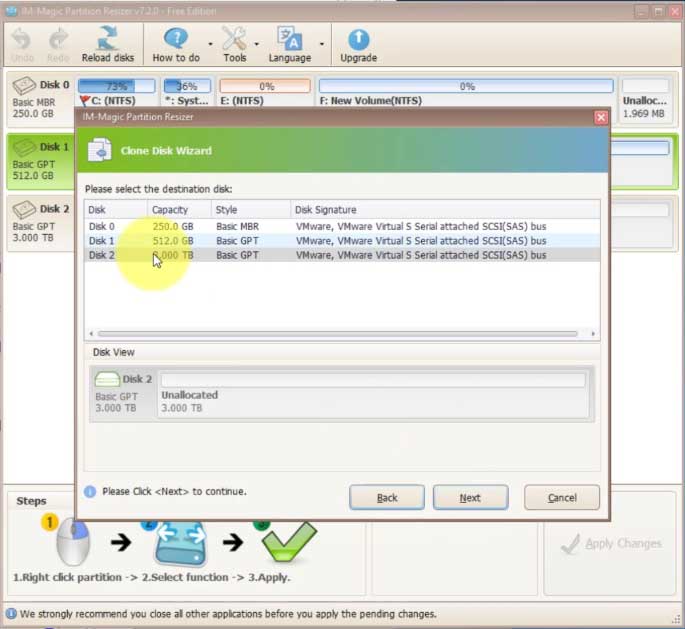Click the Next button
Viewport: 685px width, 629px height.
(470, 498)
